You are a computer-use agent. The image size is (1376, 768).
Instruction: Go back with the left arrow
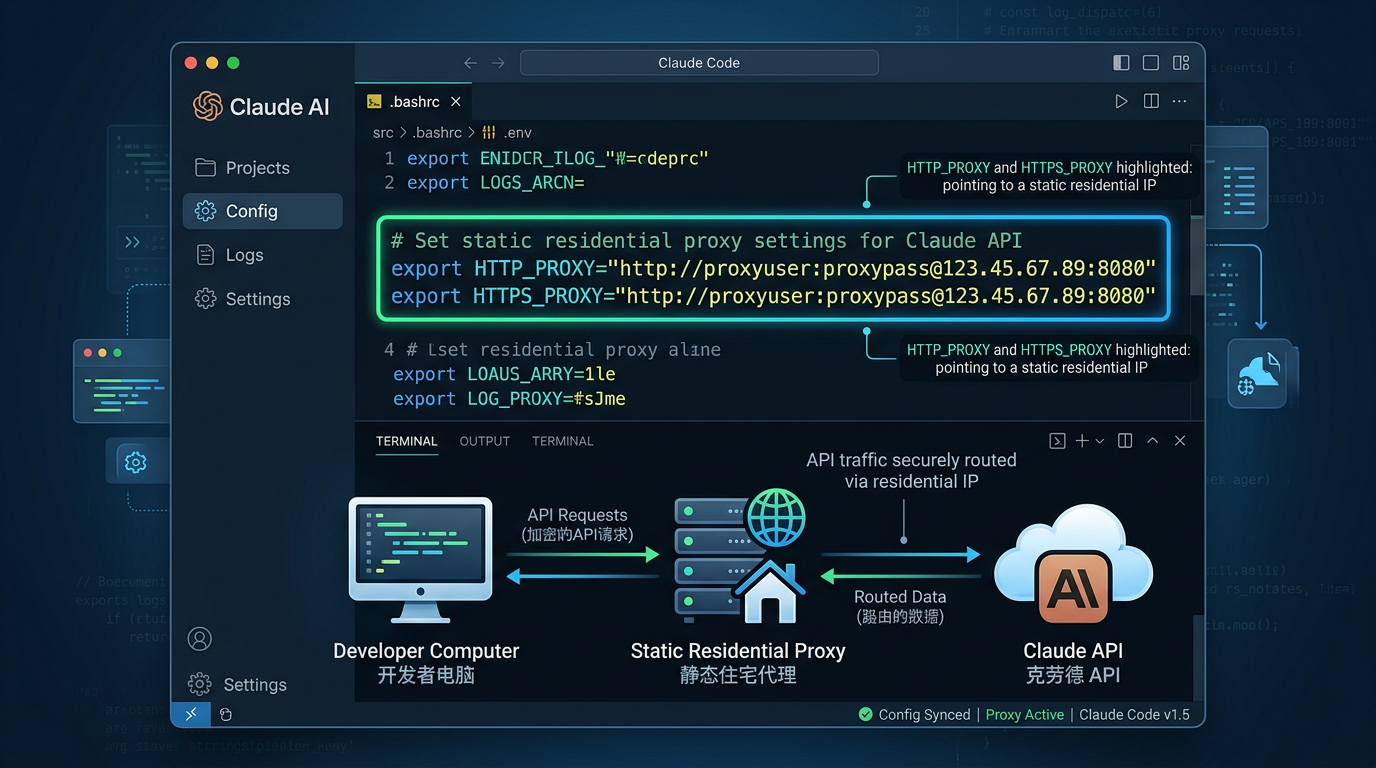[470, 63]
